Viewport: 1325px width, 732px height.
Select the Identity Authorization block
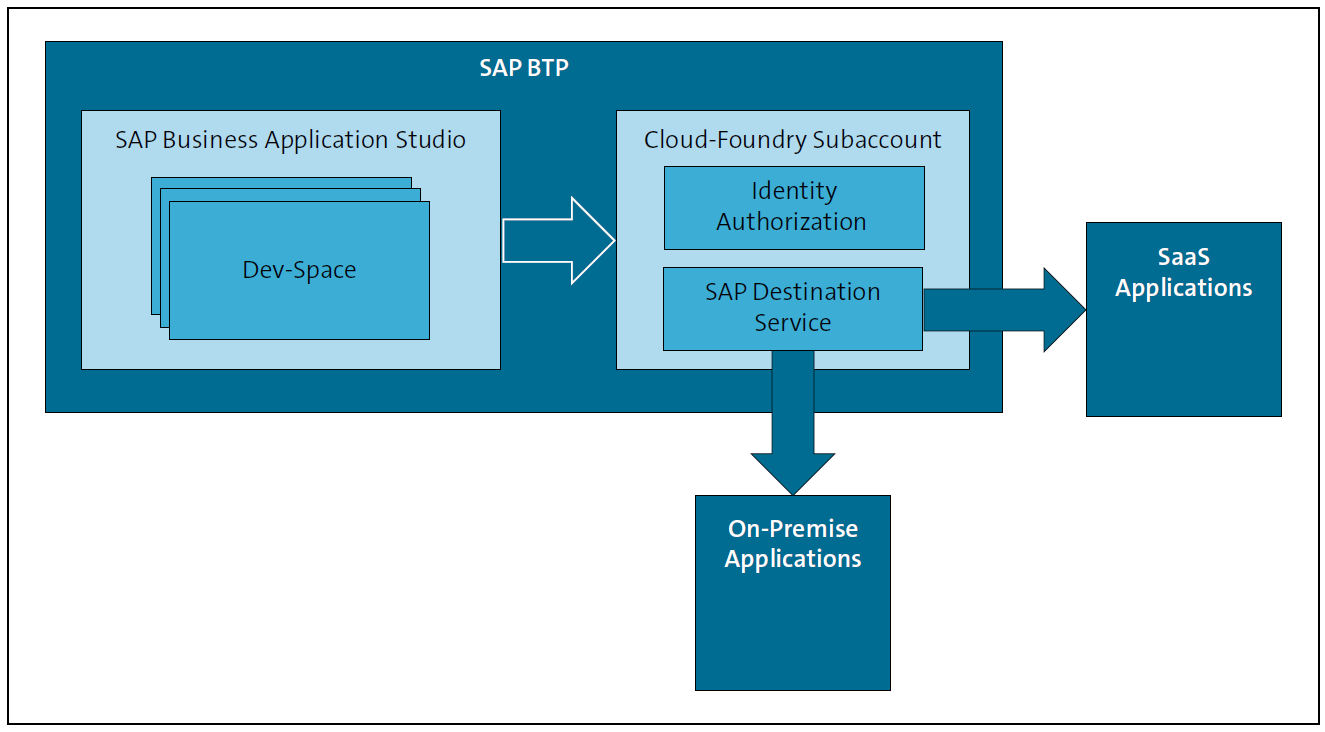[793, 207]
